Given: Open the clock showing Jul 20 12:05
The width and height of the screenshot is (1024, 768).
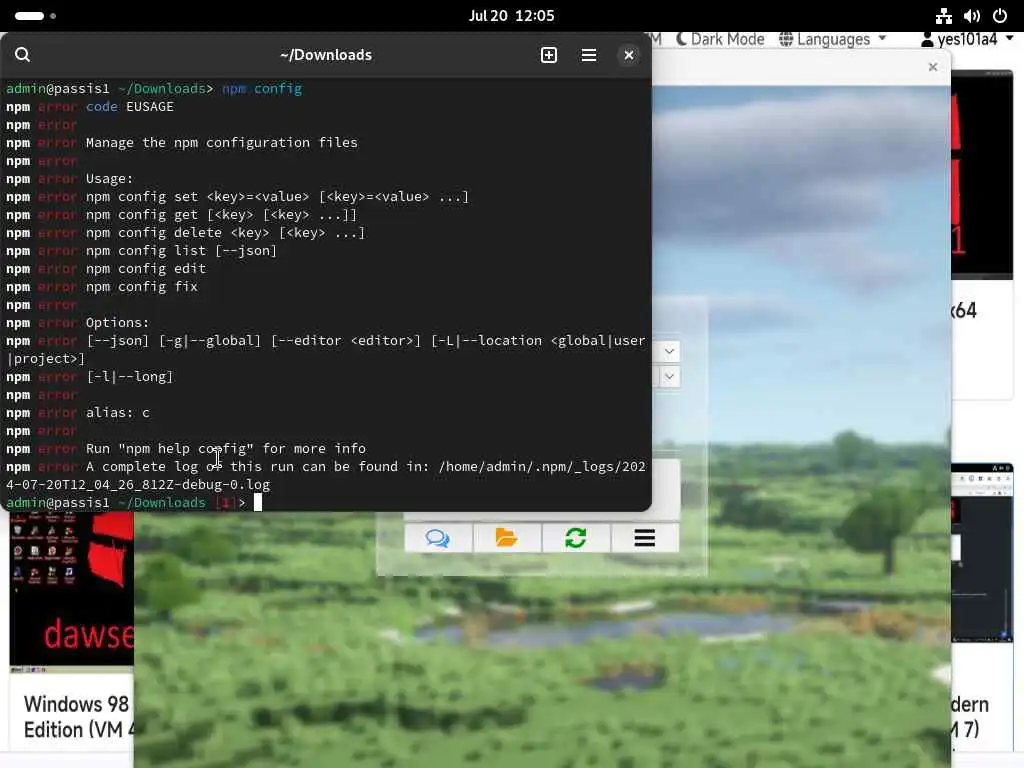Looking at the screenshot, I should (511, 16).
